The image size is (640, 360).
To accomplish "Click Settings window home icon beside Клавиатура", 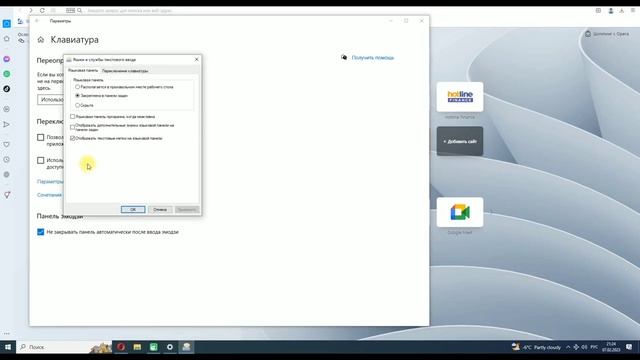I will (40, 40).
